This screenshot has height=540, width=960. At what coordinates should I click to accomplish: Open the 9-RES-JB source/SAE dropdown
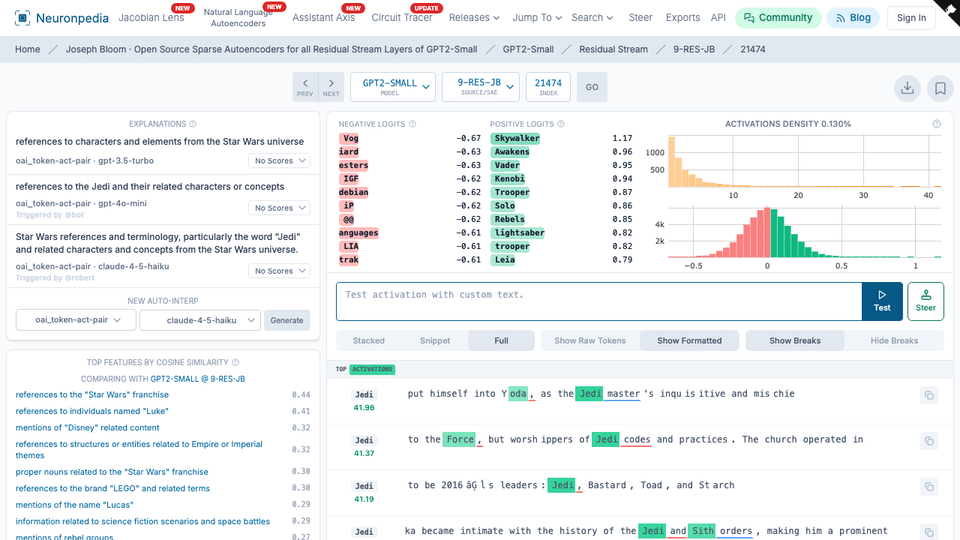coord(481,87)
